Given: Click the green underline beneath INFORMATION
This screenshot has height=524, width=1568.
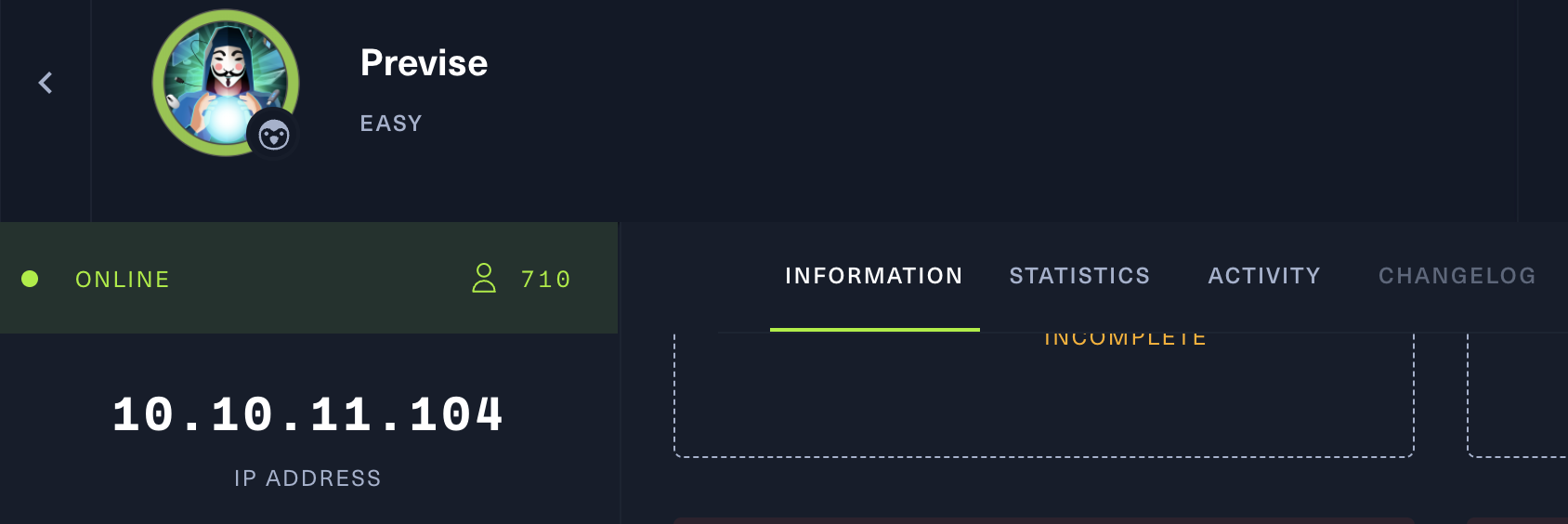Looking at the screenshot, I should 874,329.
